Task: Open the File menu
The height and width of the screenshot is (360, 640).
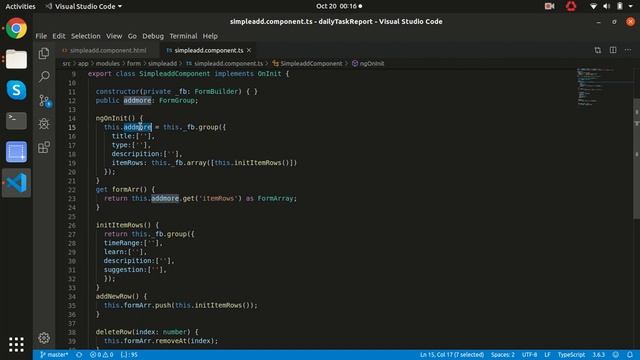Action: (x=41, y=36)
